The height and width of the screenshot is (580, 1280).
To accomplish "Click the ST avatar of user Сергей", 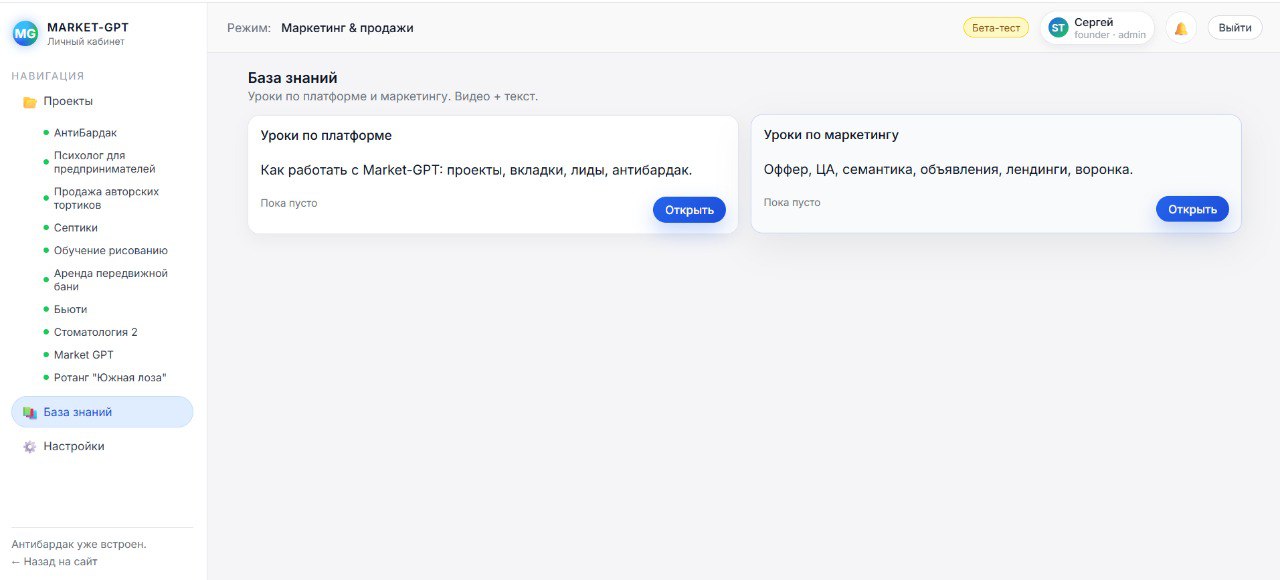I will [1057, 27].
